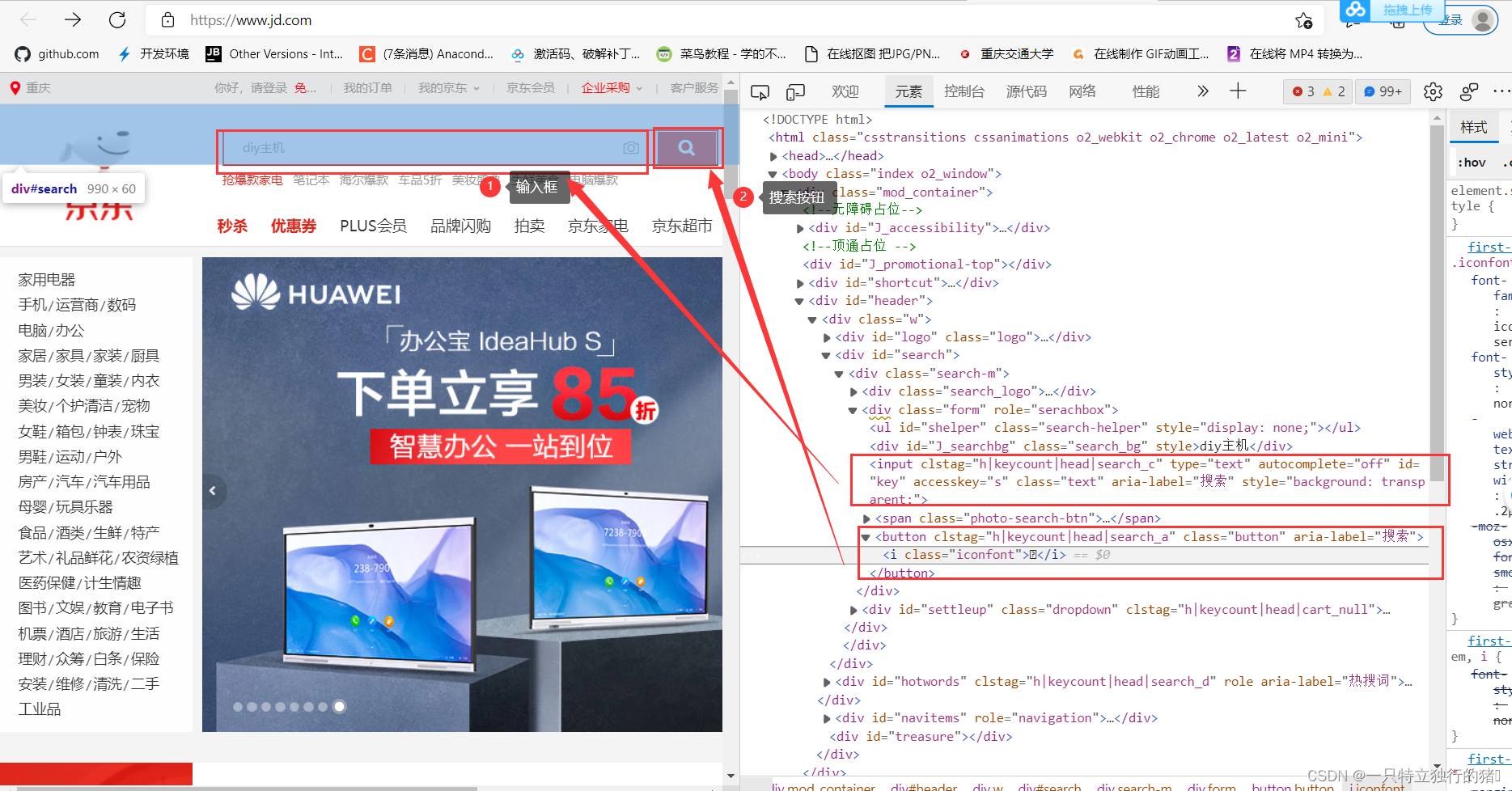Switch to the 欢迎 DevTools tab
Viewport: 1512px width, 791px height.
pyautogui.click(x=845, y=92)
